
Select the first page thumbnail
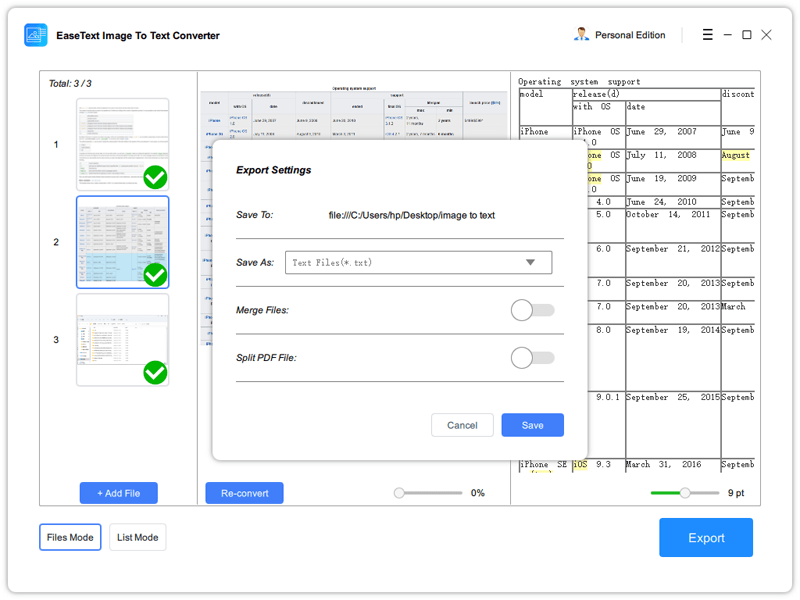(122, 144)
